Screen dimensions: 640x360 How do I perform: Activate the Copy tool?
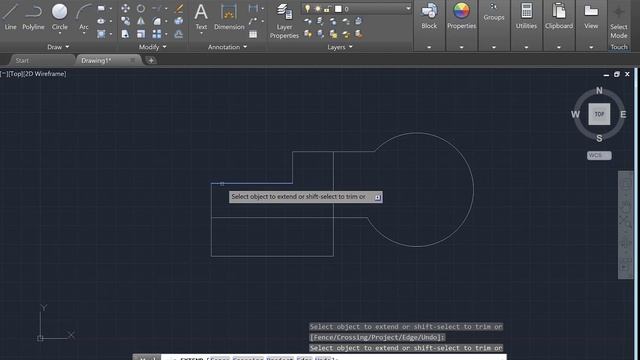(x=125, y=21)
